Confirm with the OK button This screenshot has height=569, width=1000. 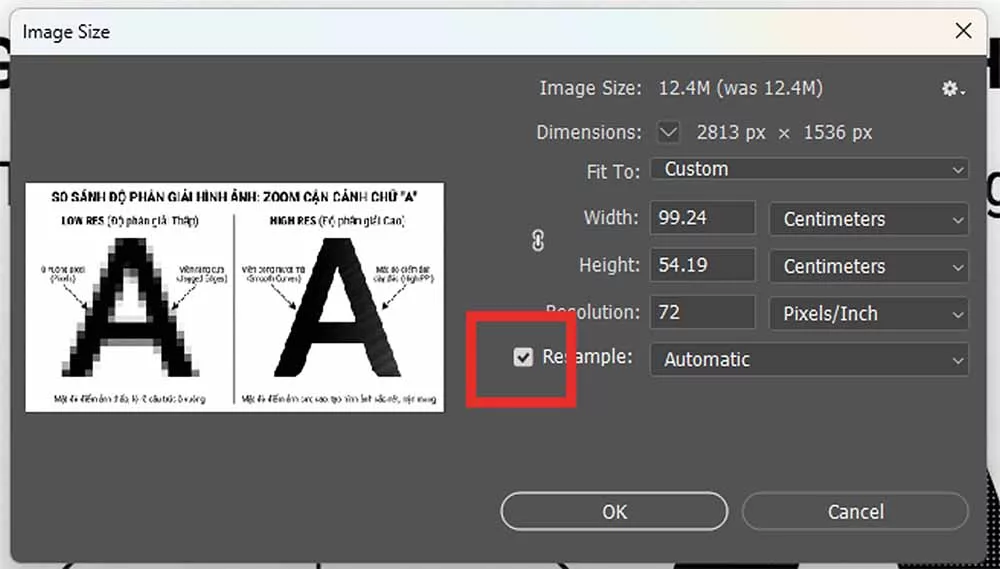(614, 512)
